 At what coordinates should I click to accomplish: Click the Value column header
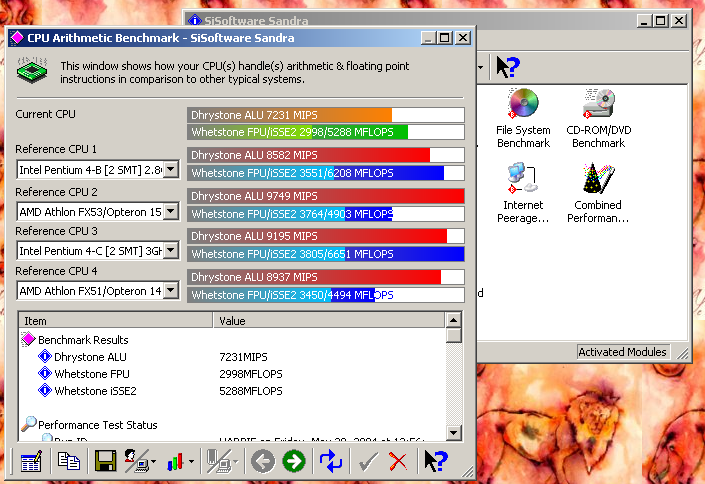[329, 320]
